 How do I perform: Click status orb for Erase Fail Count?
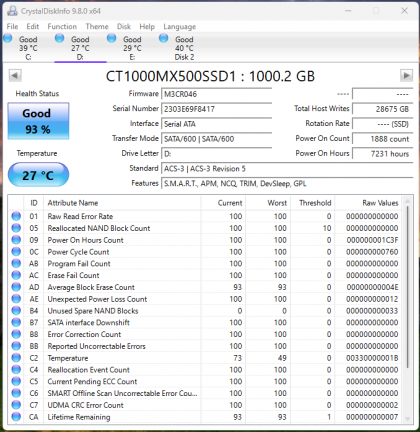(16, 275)
